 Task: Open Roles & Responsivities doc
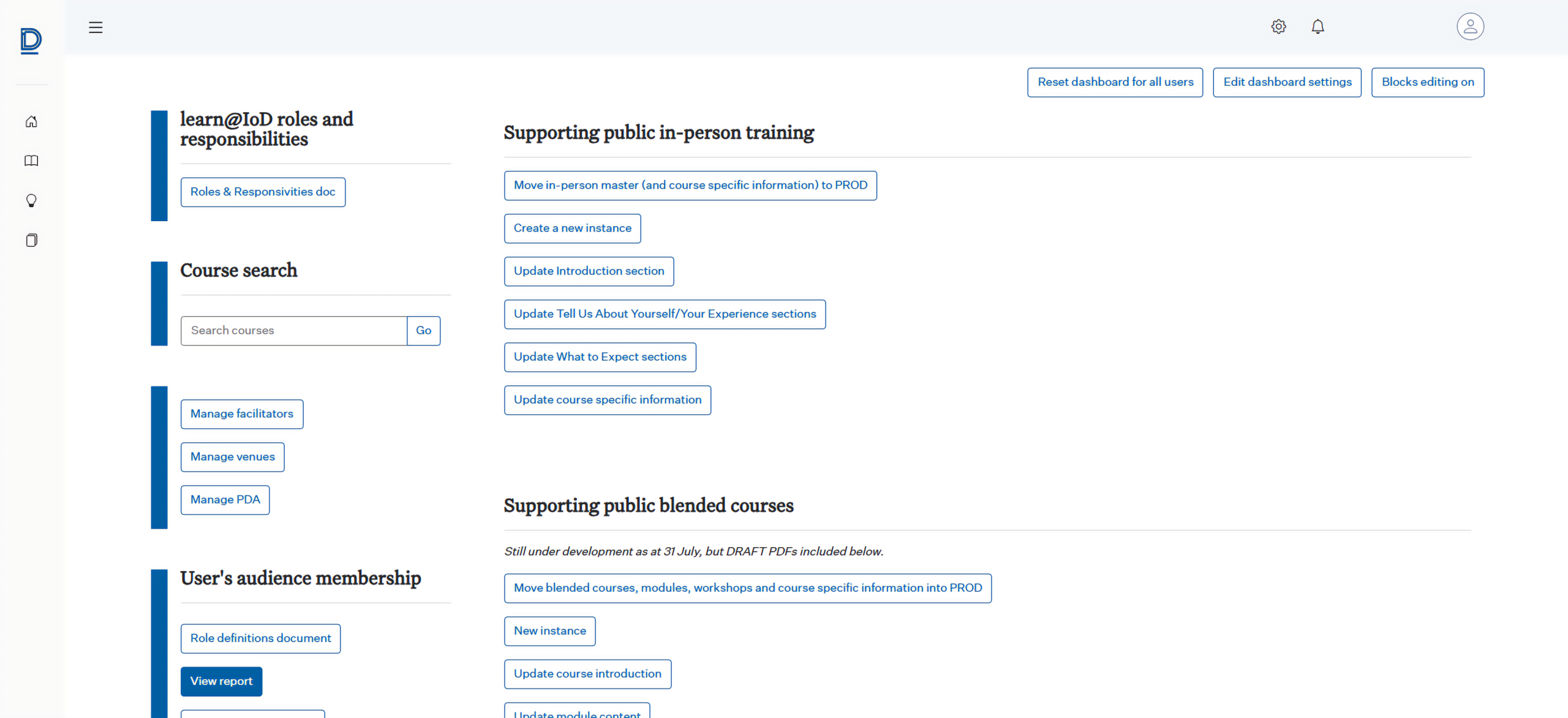click(x=263, y=192)
